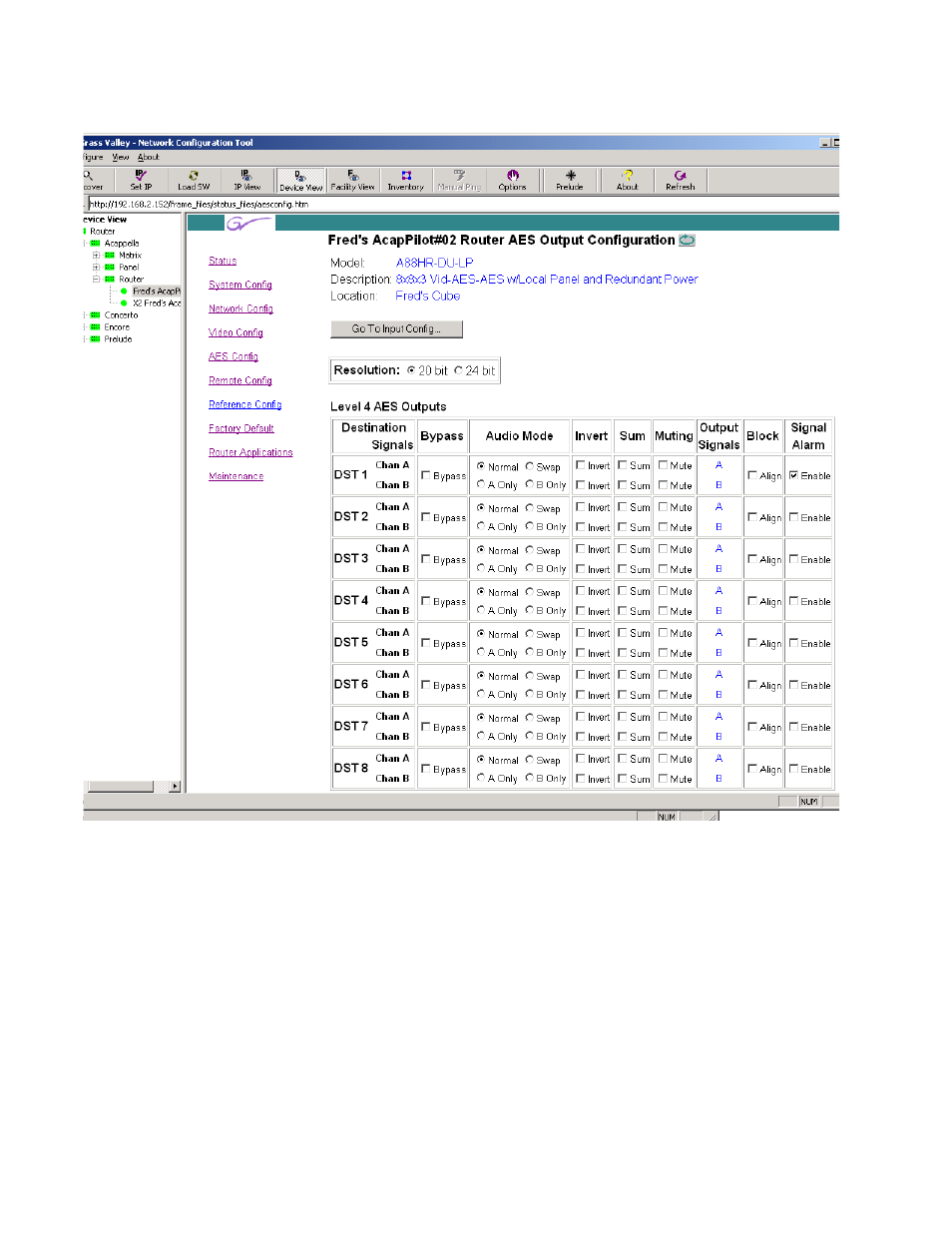Screen dimensions: 952x1233
Task: Check Mute for DST 4 Chan A
Action: 664,591
